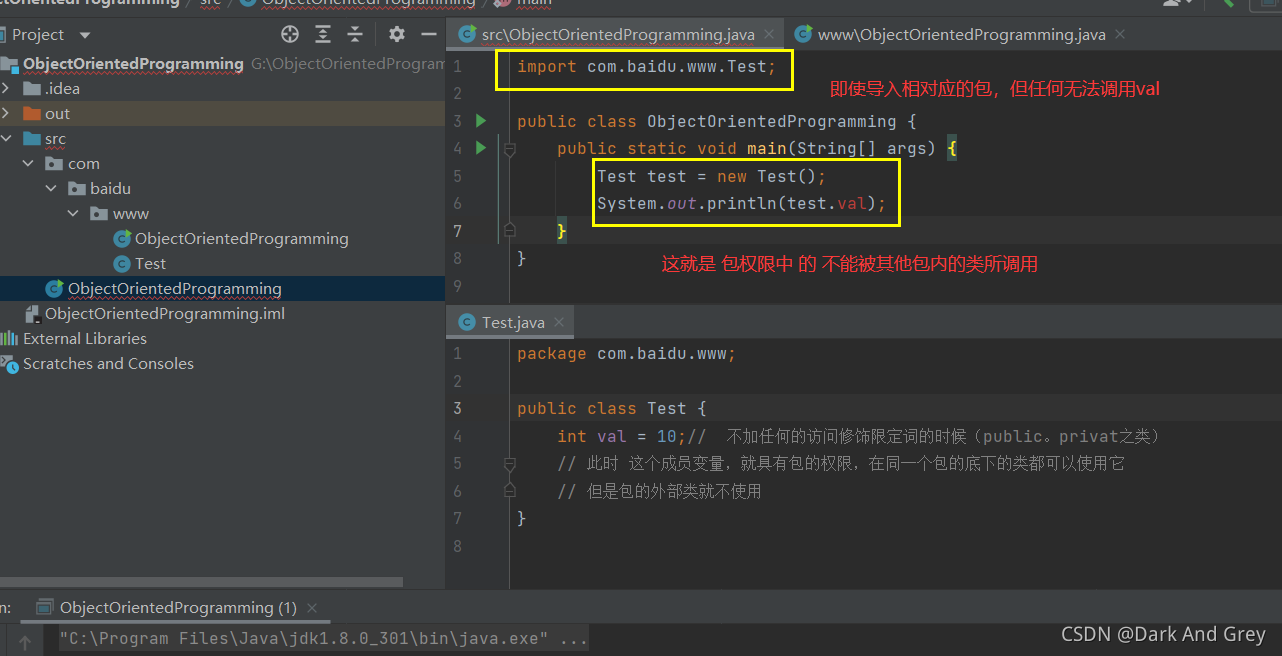Select External Libraries node
Screen dimensions: 1282x656
85,339
